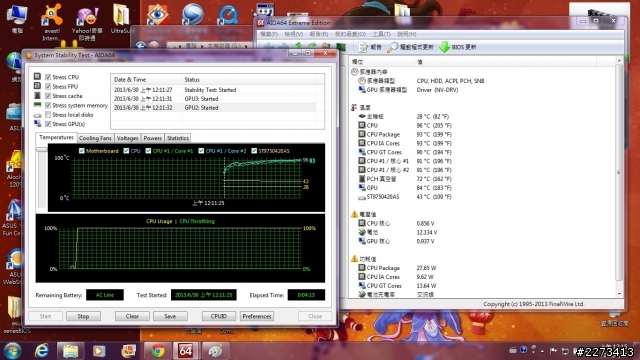Viewport: 640px width, 360px height.
Task: Click the Elapsed Time value field
Action: click(306, 295)
